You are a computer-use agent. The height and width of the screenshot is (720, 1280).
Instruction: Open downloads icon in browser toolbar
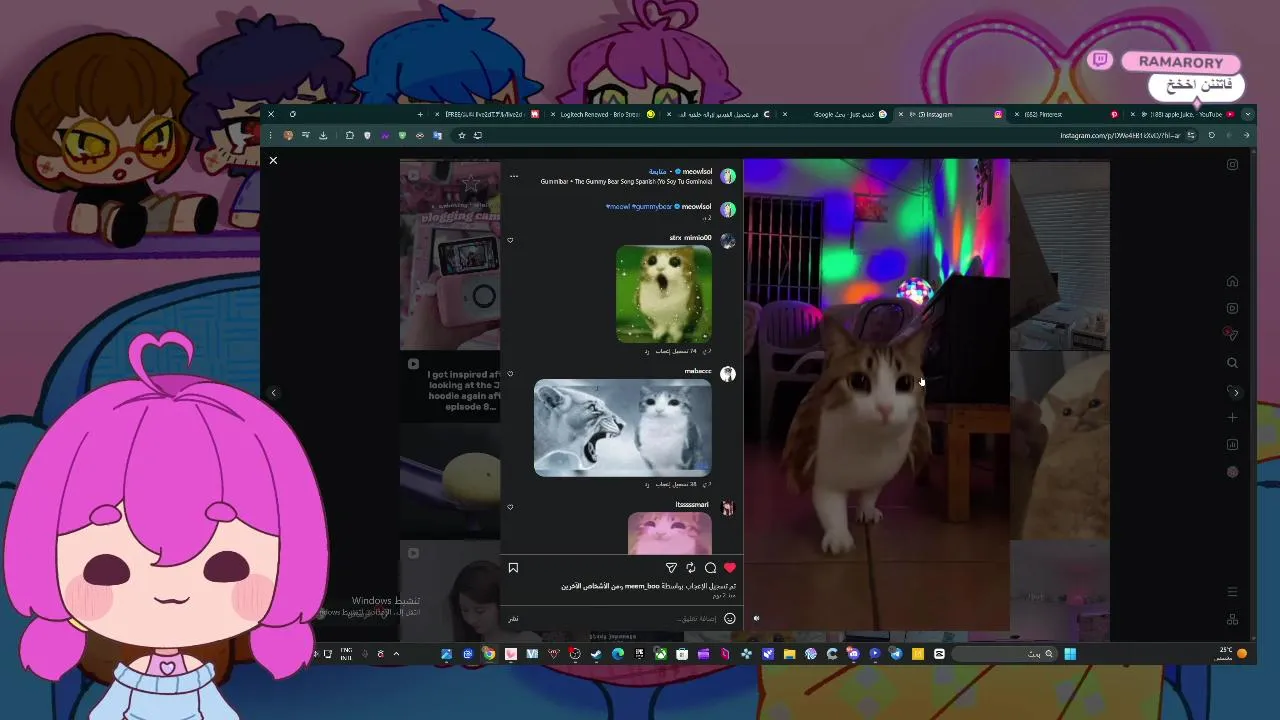tap(323, 135)
